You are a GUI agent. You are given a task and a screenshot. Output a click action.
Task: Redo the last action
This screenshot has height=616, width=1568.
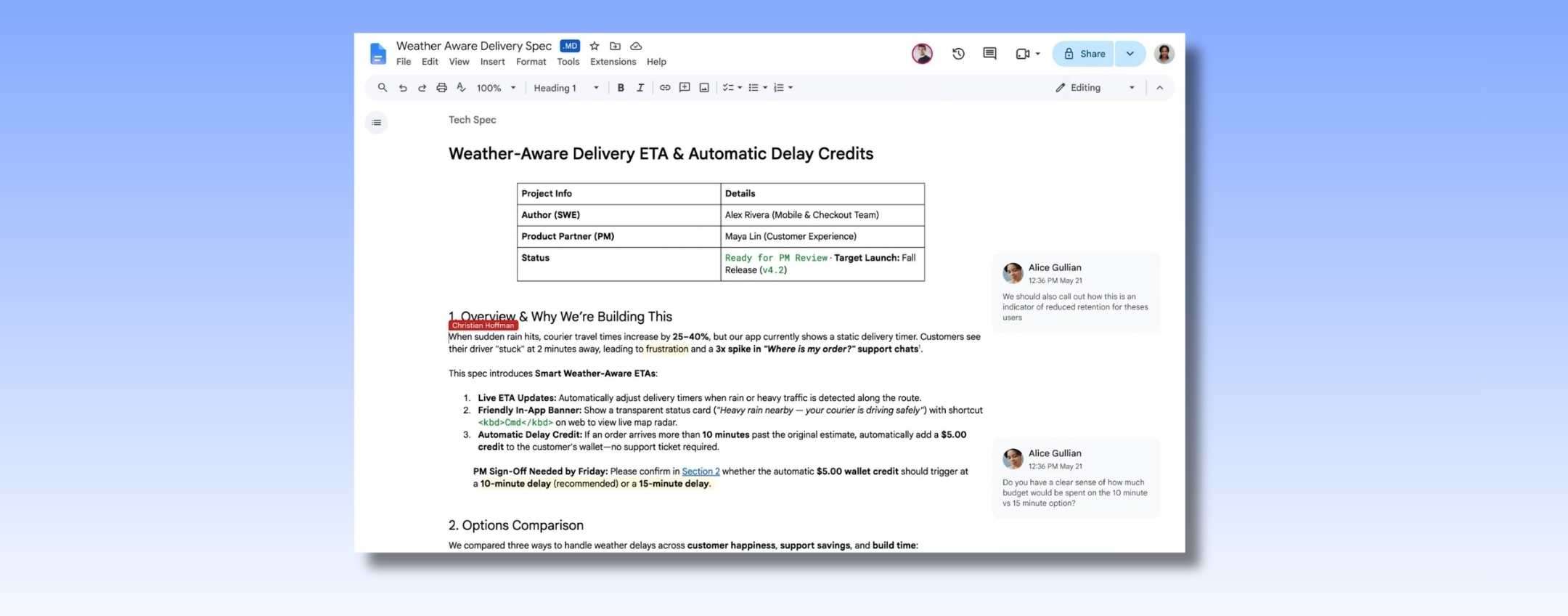[422, 88]
